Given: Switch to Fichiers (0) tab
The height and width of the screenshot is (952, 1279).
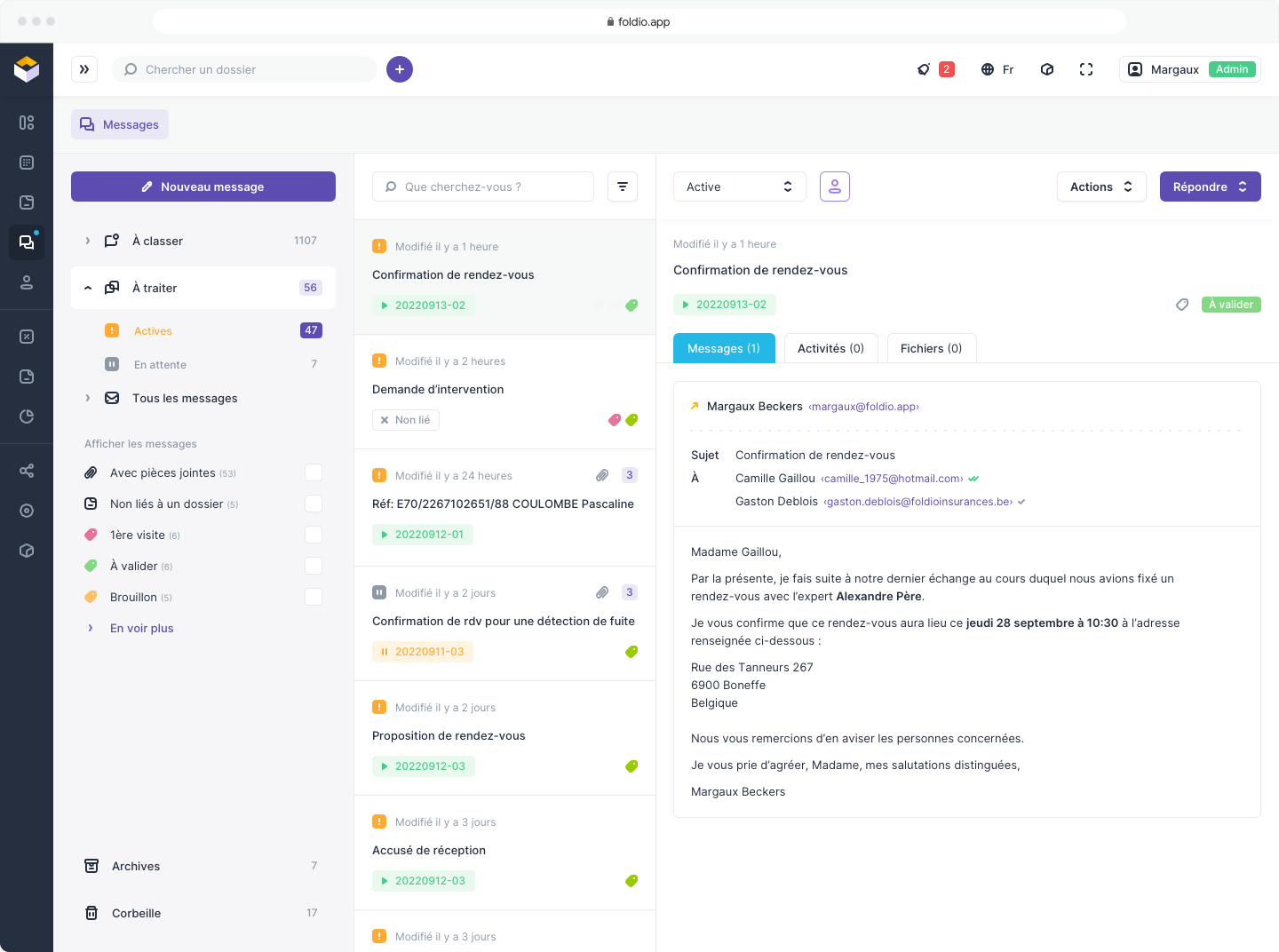Looking at the screenshot, I should (x=931, y=348).
